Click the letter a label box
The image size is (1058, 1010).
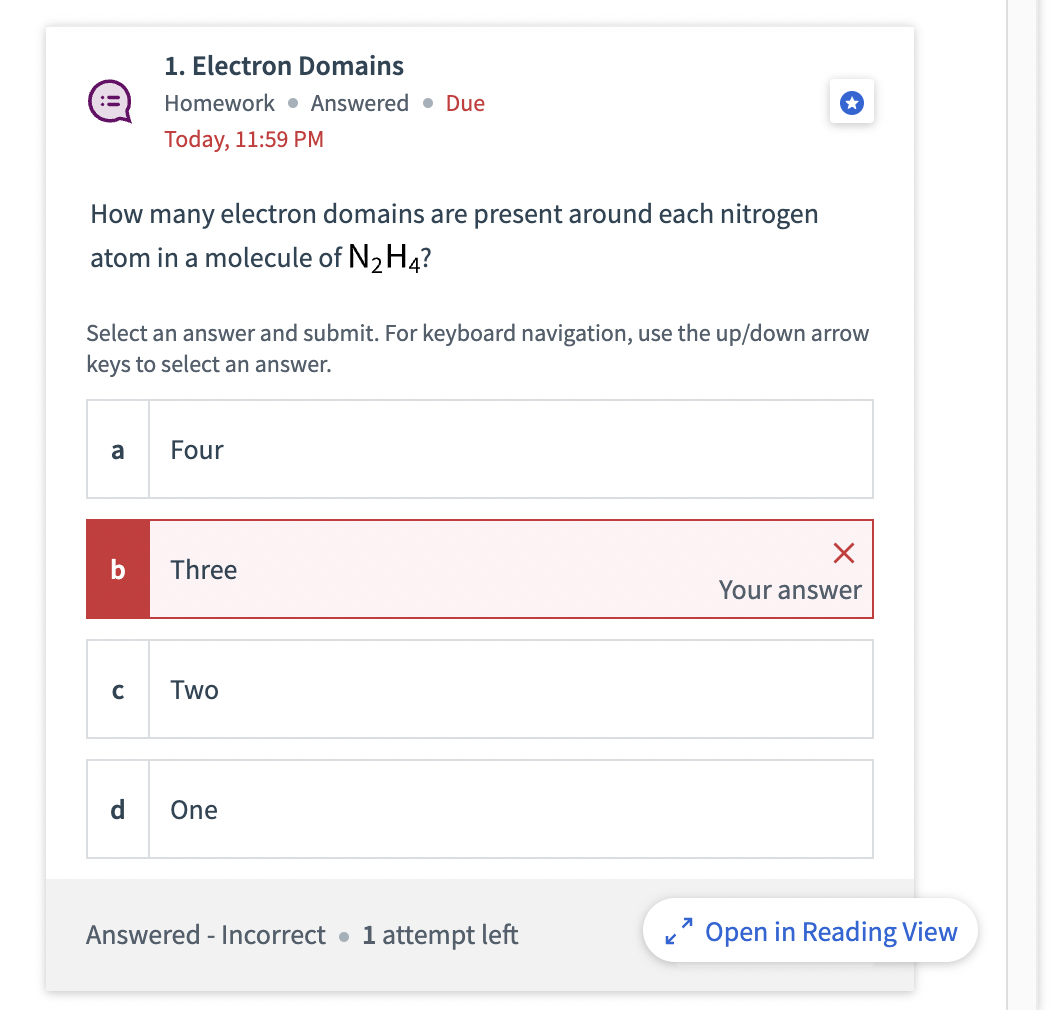117,449
